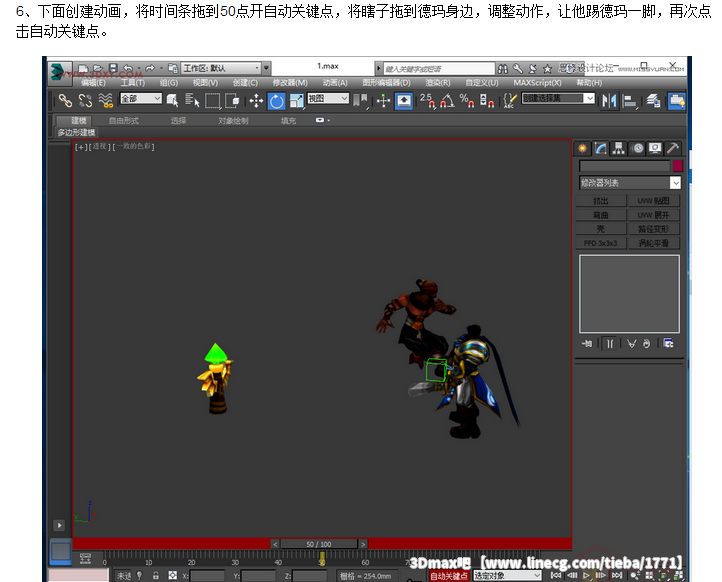722x582 pixels.
Task: Open the 工作区: 默认 workspace dropdown
Action: (221, 68)
